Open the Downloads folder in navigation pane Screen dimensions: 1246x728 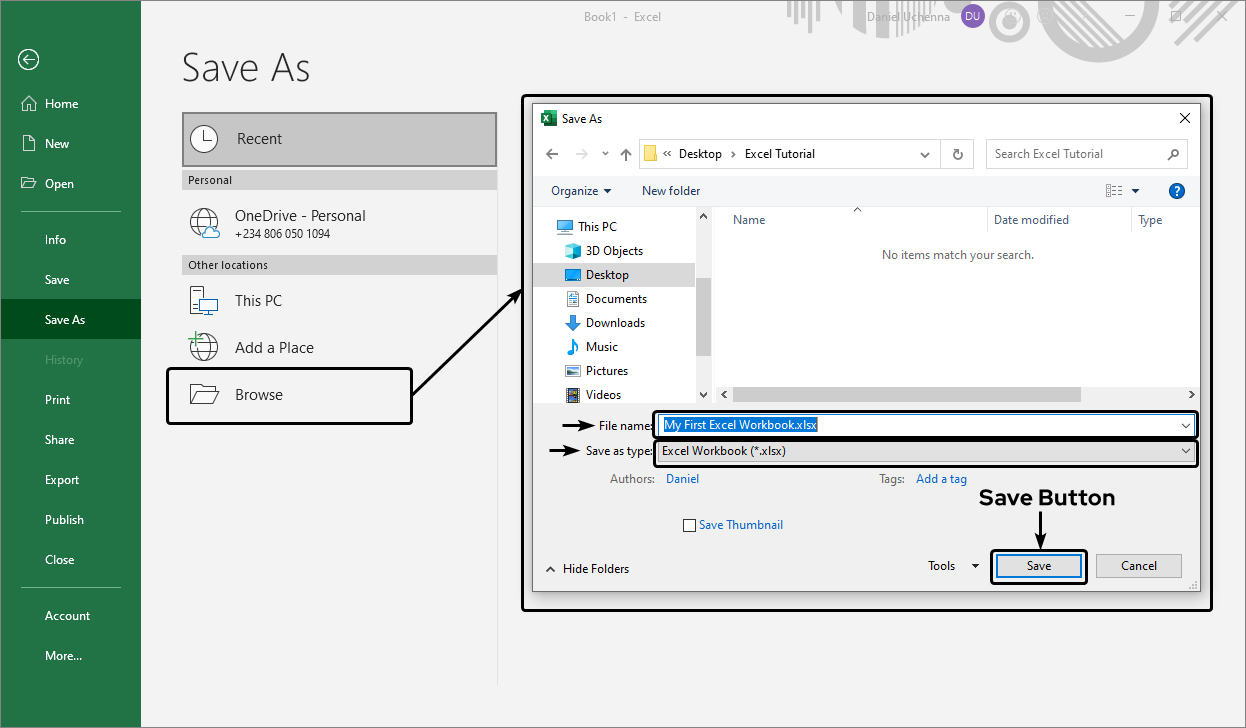point(614,323)
